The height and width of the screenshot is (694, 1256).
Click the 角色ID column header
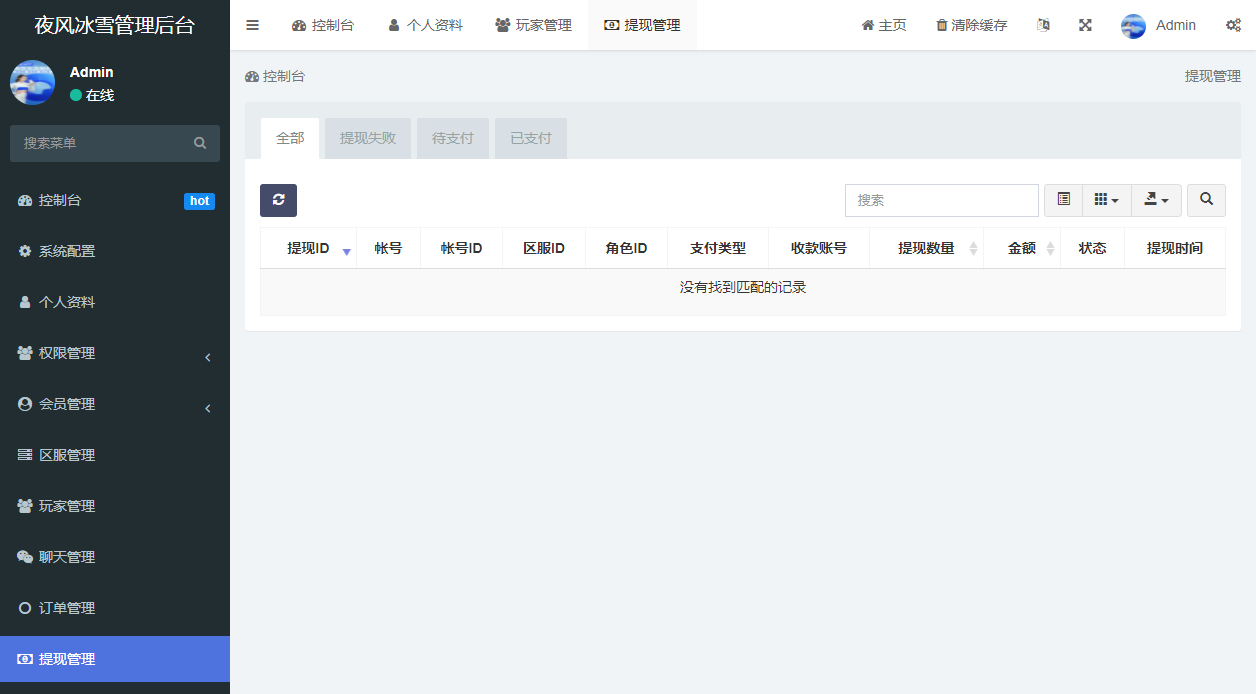click(x=626, y=248)
